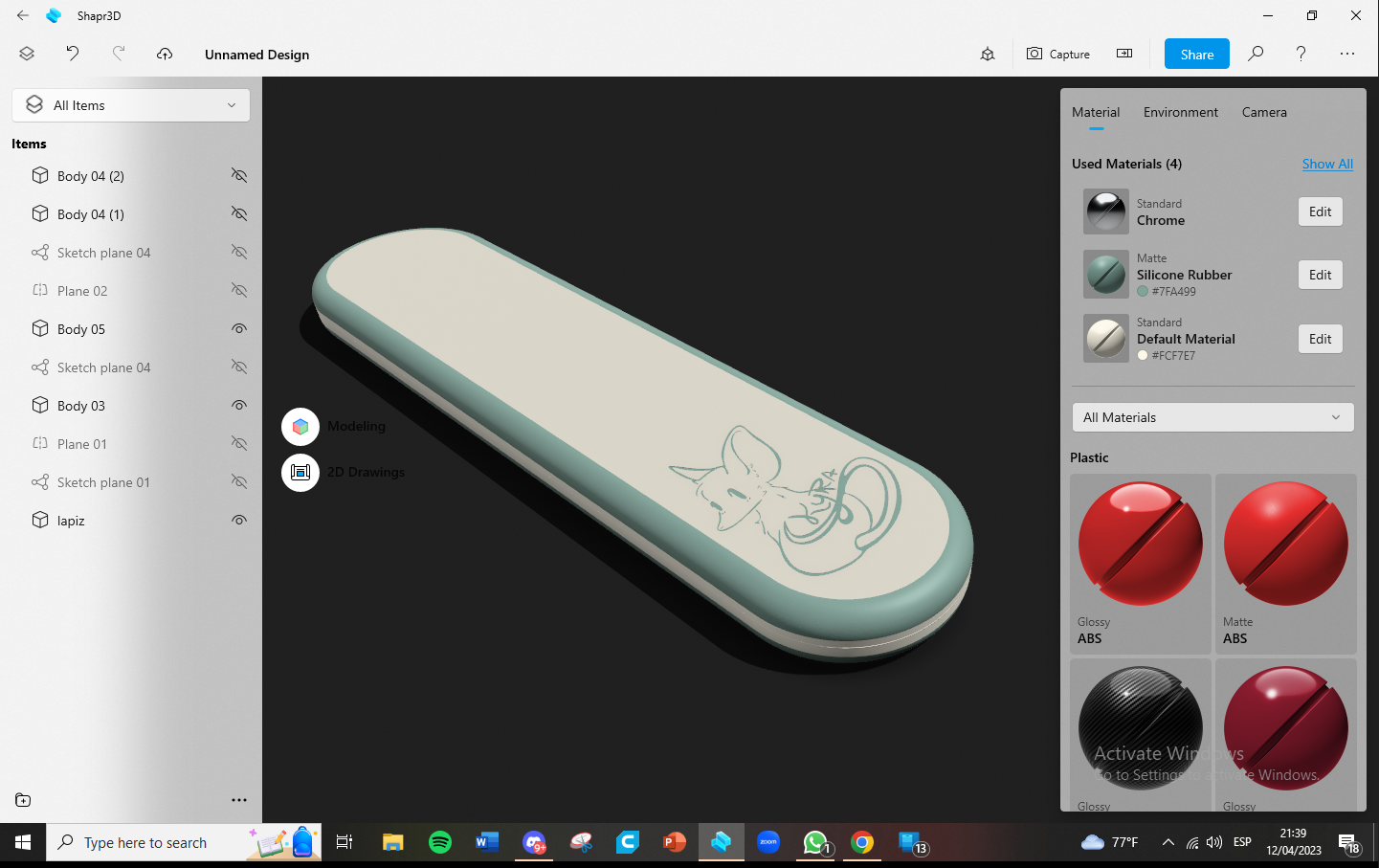Image resolution: width=1379 pixels, height=868 pixels.
Task: Toggle visibility of Plane 01
Action: [x=239, y=443]
